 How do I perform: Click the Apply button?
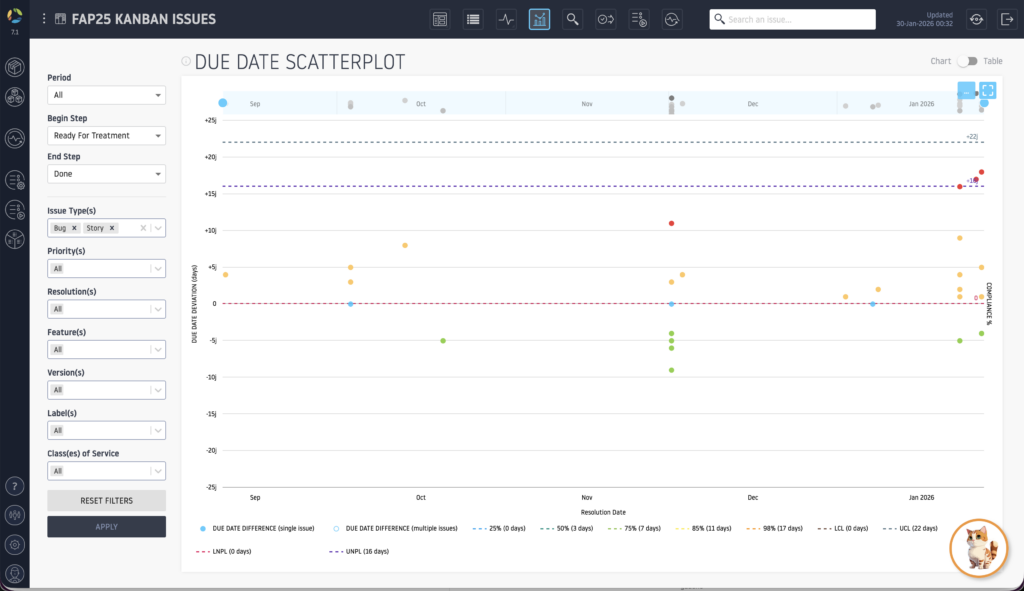[106, 527]
